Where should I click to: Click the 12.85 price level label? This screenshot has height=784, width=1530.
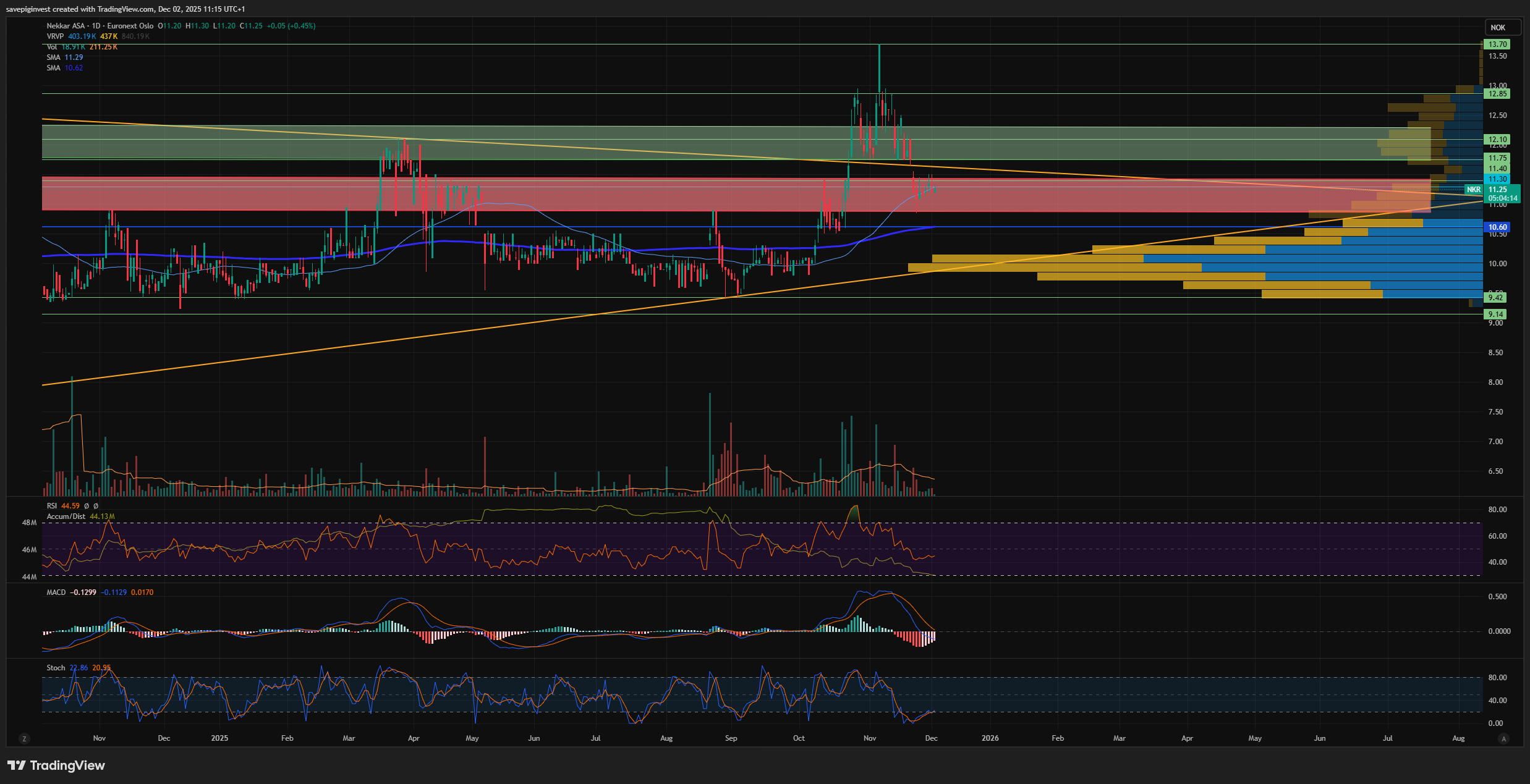pyautogui.click(x=1497, y=94)
